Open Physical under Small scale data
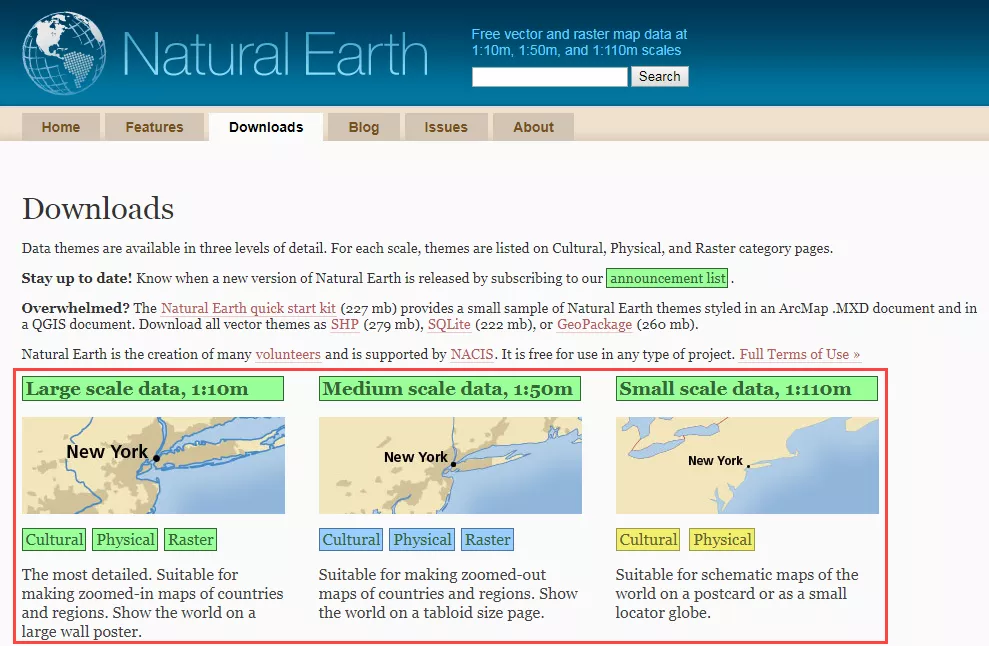Screen dimensions: 989x646 point(722,539)
